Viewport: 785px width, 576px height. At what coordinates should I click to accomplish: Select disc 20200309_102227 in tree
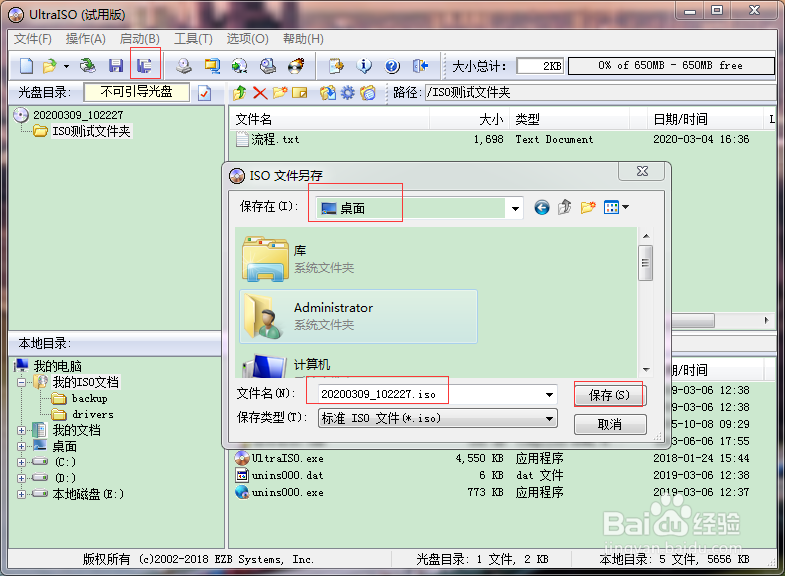(78, 115)
